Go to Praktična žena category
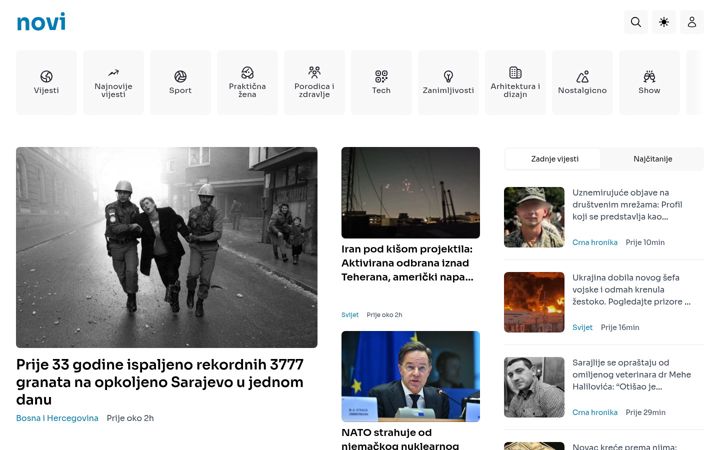Image resolution: width=720 pixels, height=450 pixels. coord(247,82)
